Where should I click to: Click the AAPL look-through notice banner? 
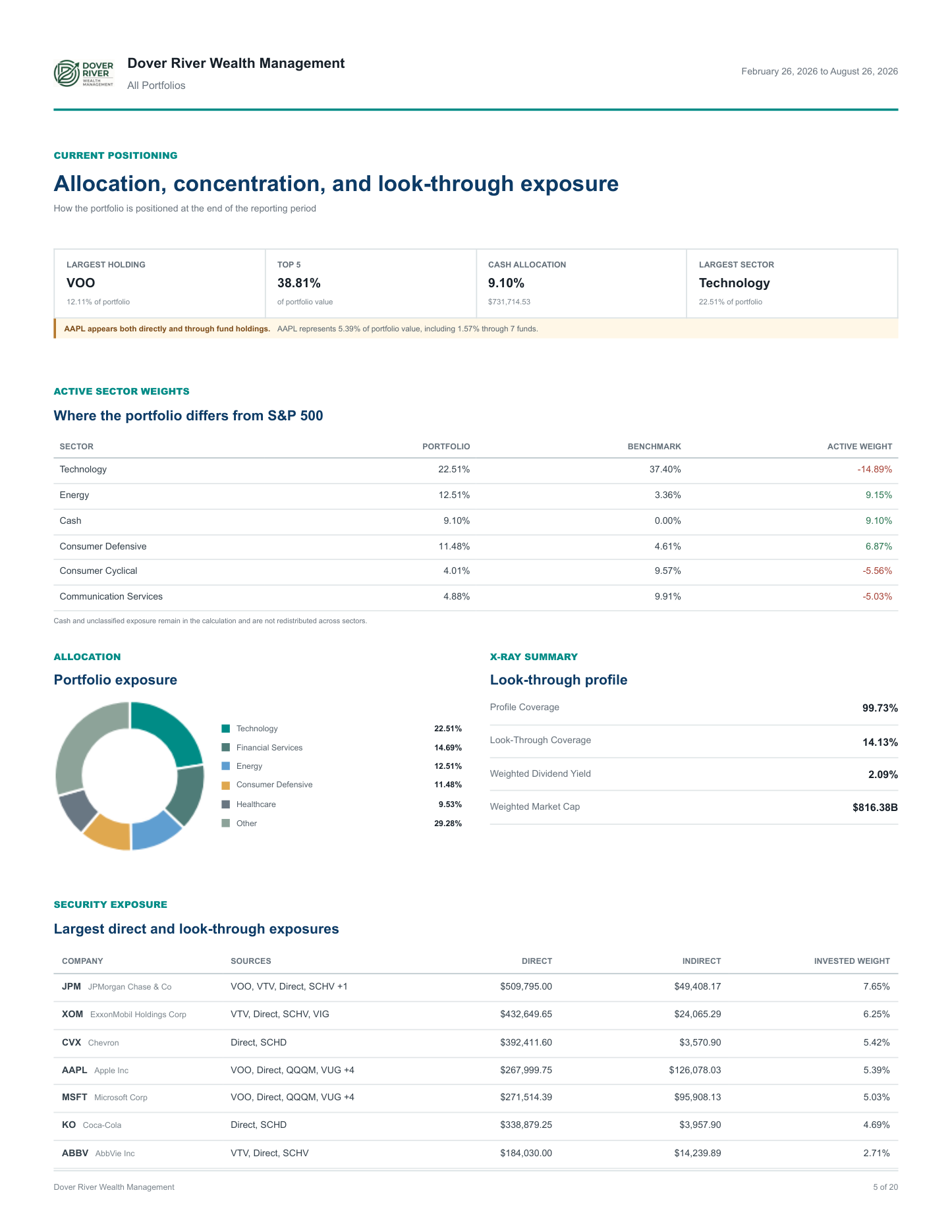click(476, 329)
